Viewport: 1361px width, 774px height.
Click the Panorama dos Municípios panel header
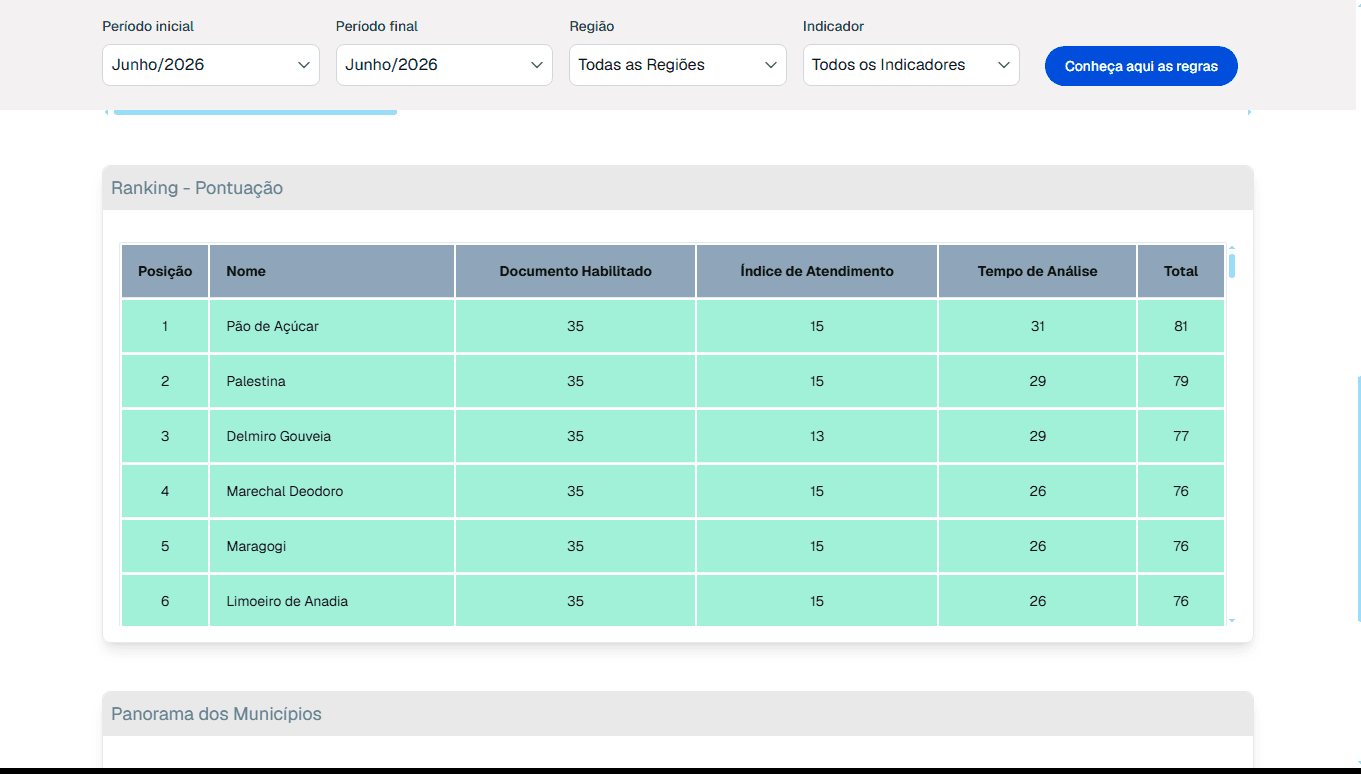click(678, 714)
